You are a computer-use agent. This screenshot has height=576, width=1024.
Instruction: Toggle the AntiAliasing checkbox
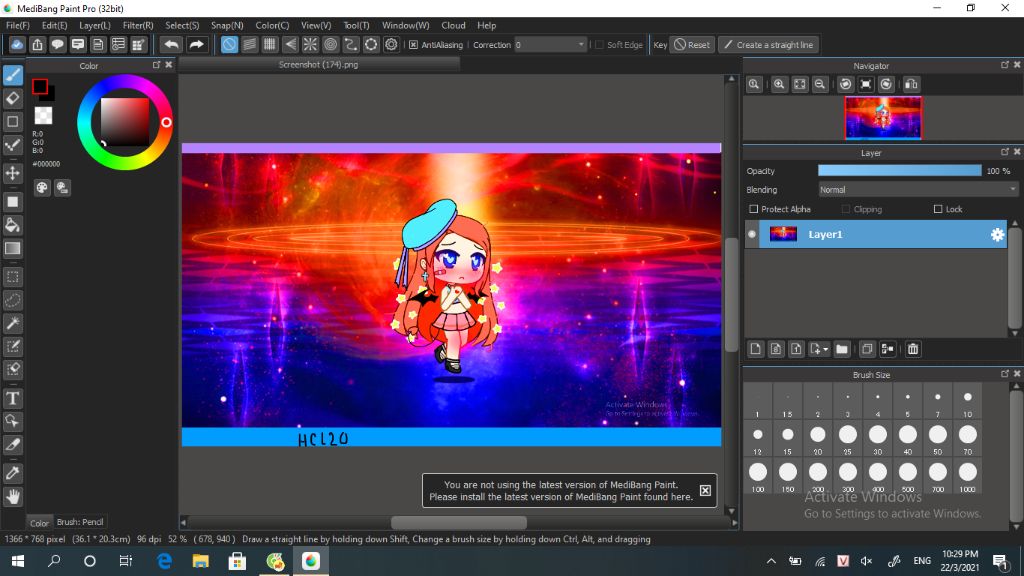pos(413,45)
